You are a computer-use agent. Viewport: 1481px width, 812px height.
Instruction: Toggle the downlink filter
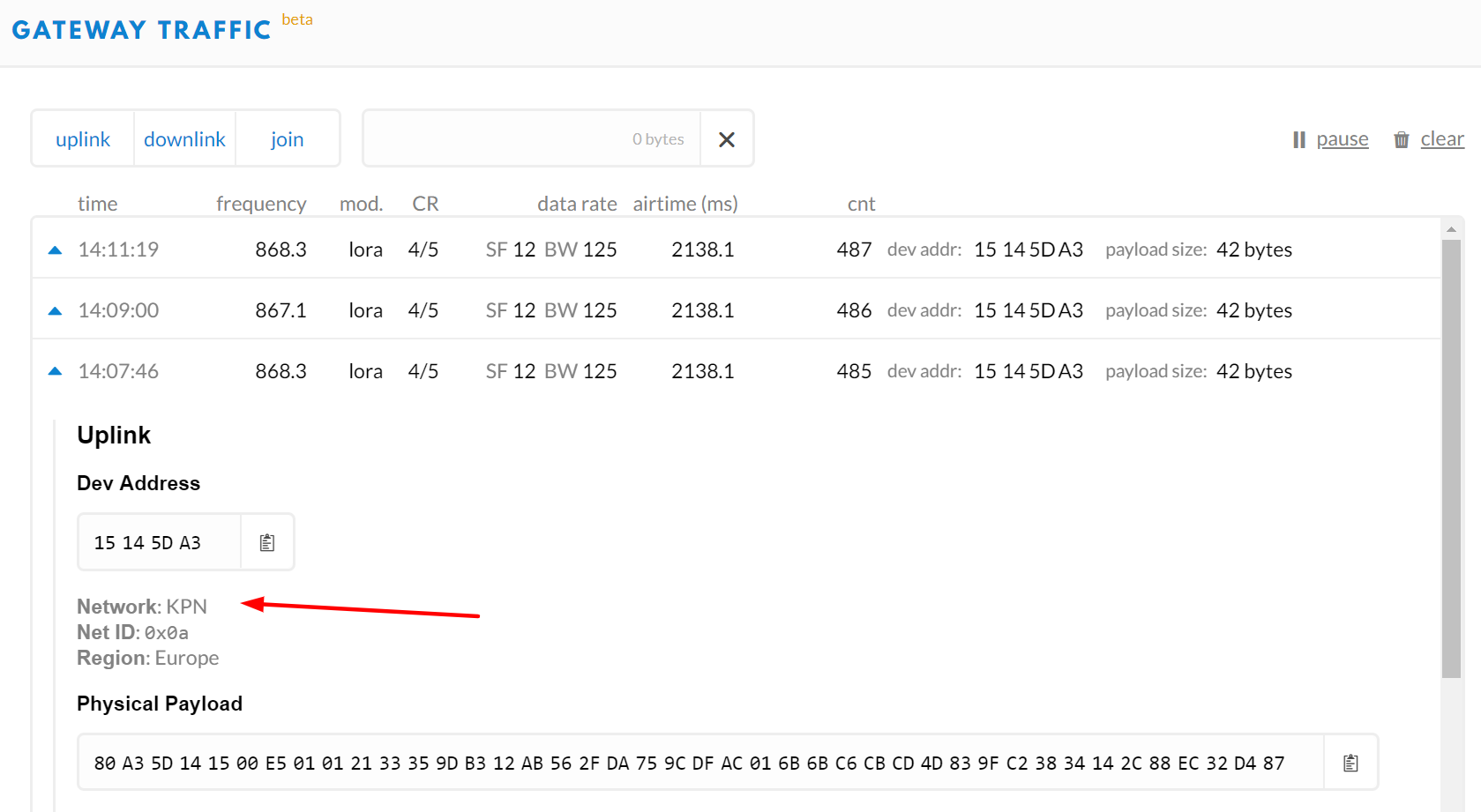[184, 139]
